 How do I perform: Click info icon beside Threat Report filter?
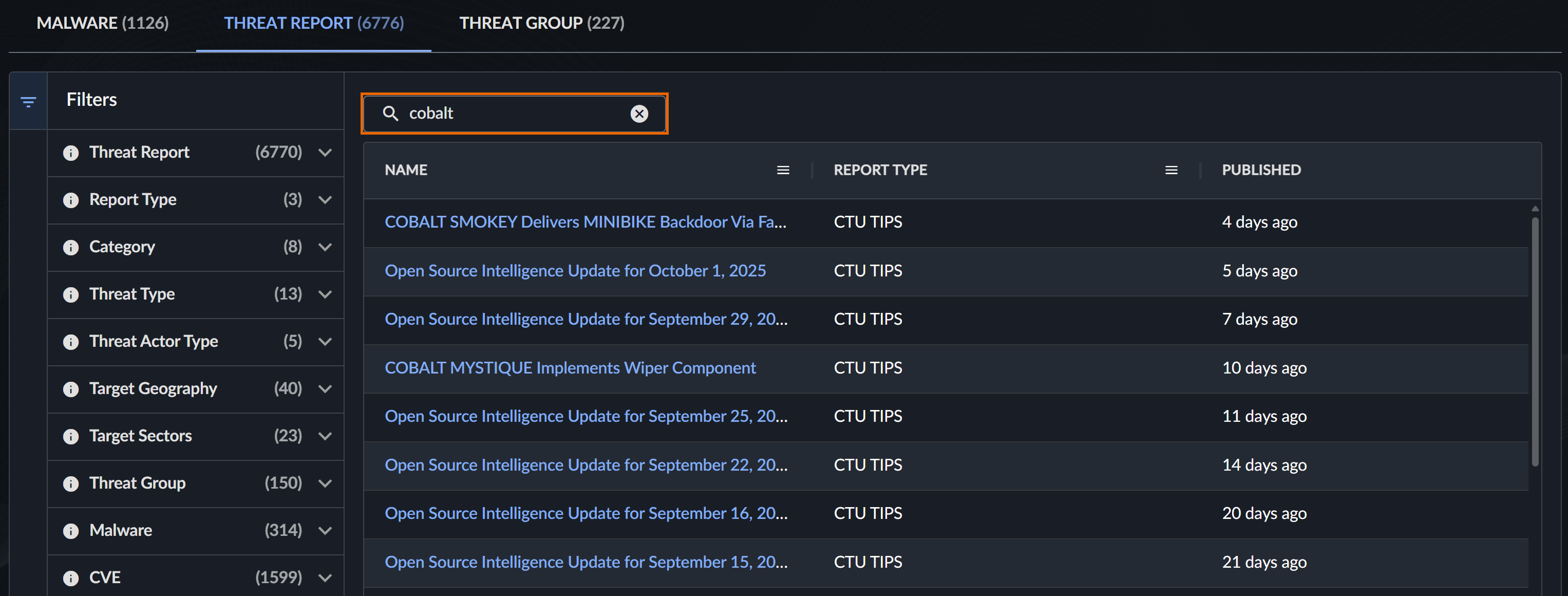tap(70, 153)
